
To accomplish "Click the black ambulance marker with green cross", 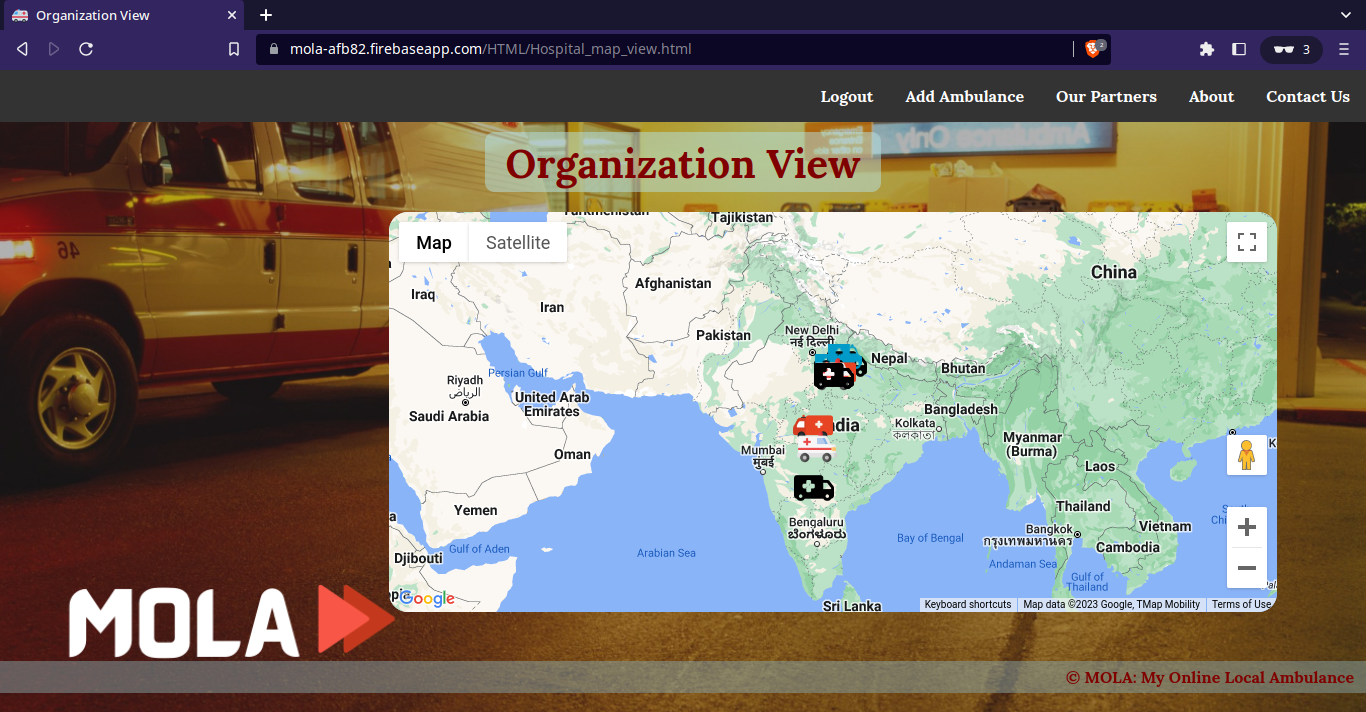I will [813, 488].
